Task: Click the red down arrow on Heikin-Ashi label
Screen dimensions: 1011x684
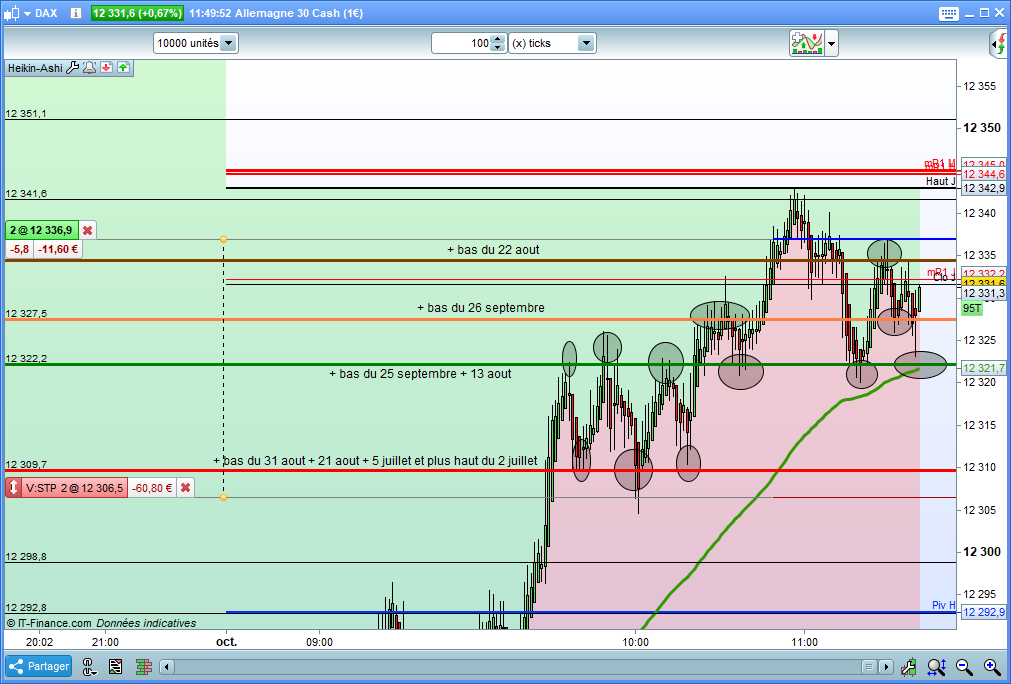Action: 106,68
